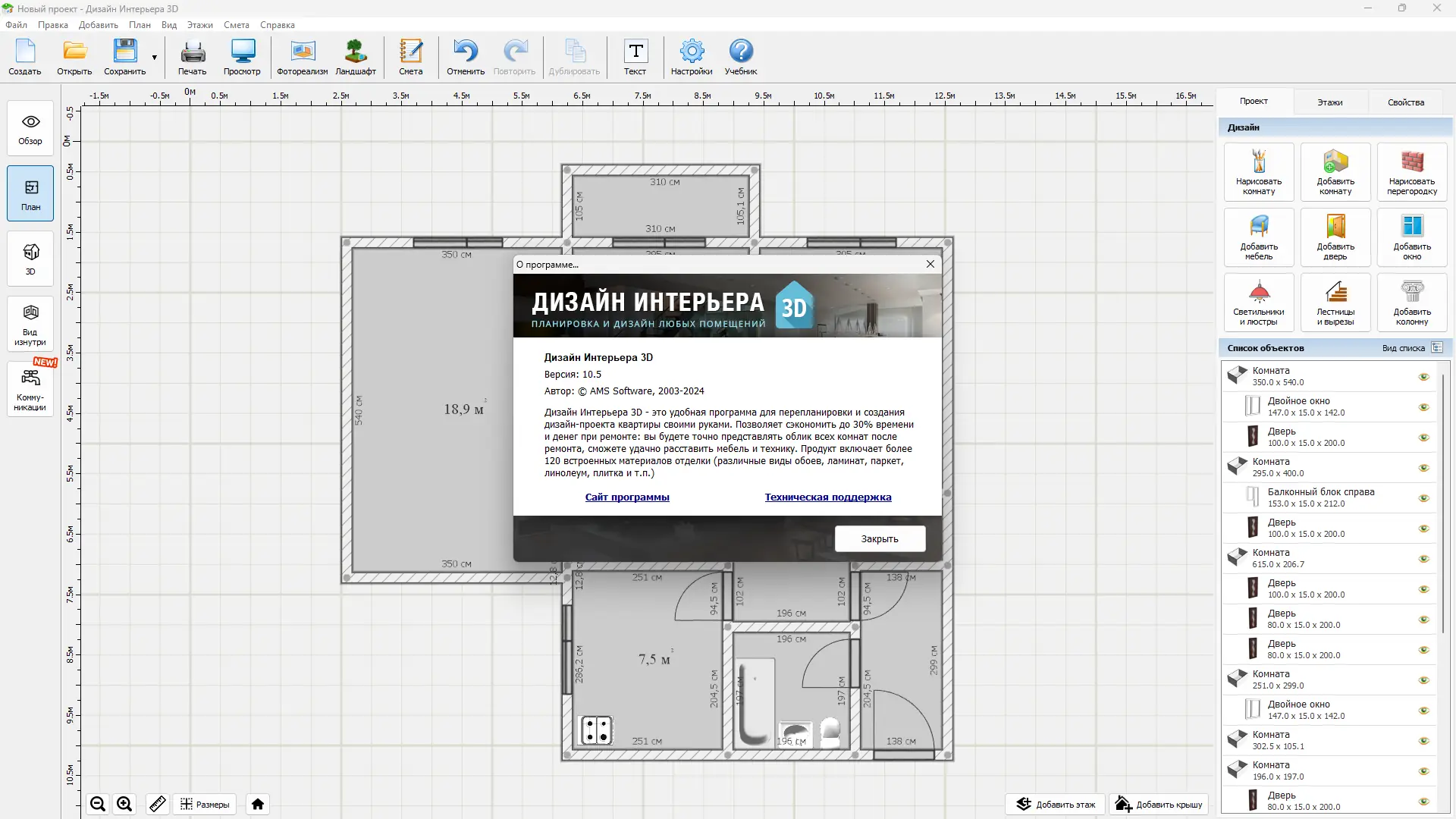This screenshot has height=819, width=1456.
Task: Open the Сайт программы link
Action: click(626, 497)
